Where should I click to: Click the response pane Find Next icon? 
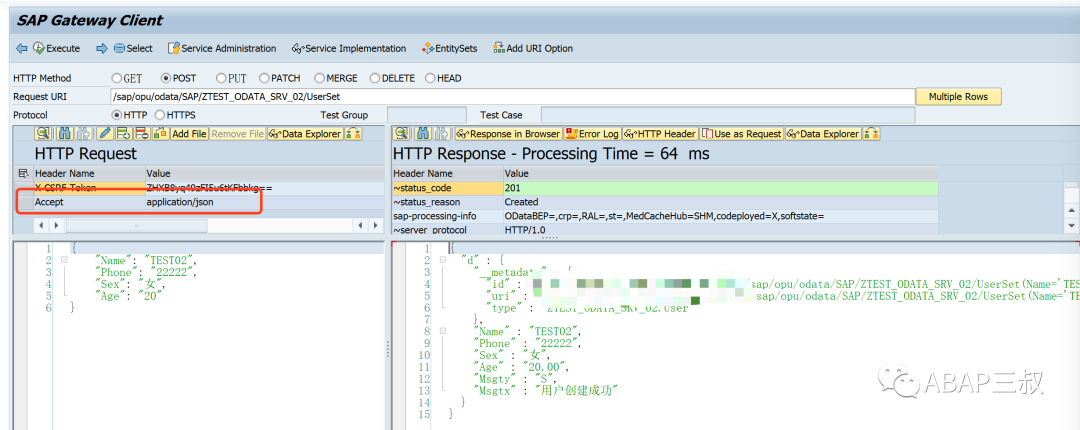(442, 134)
